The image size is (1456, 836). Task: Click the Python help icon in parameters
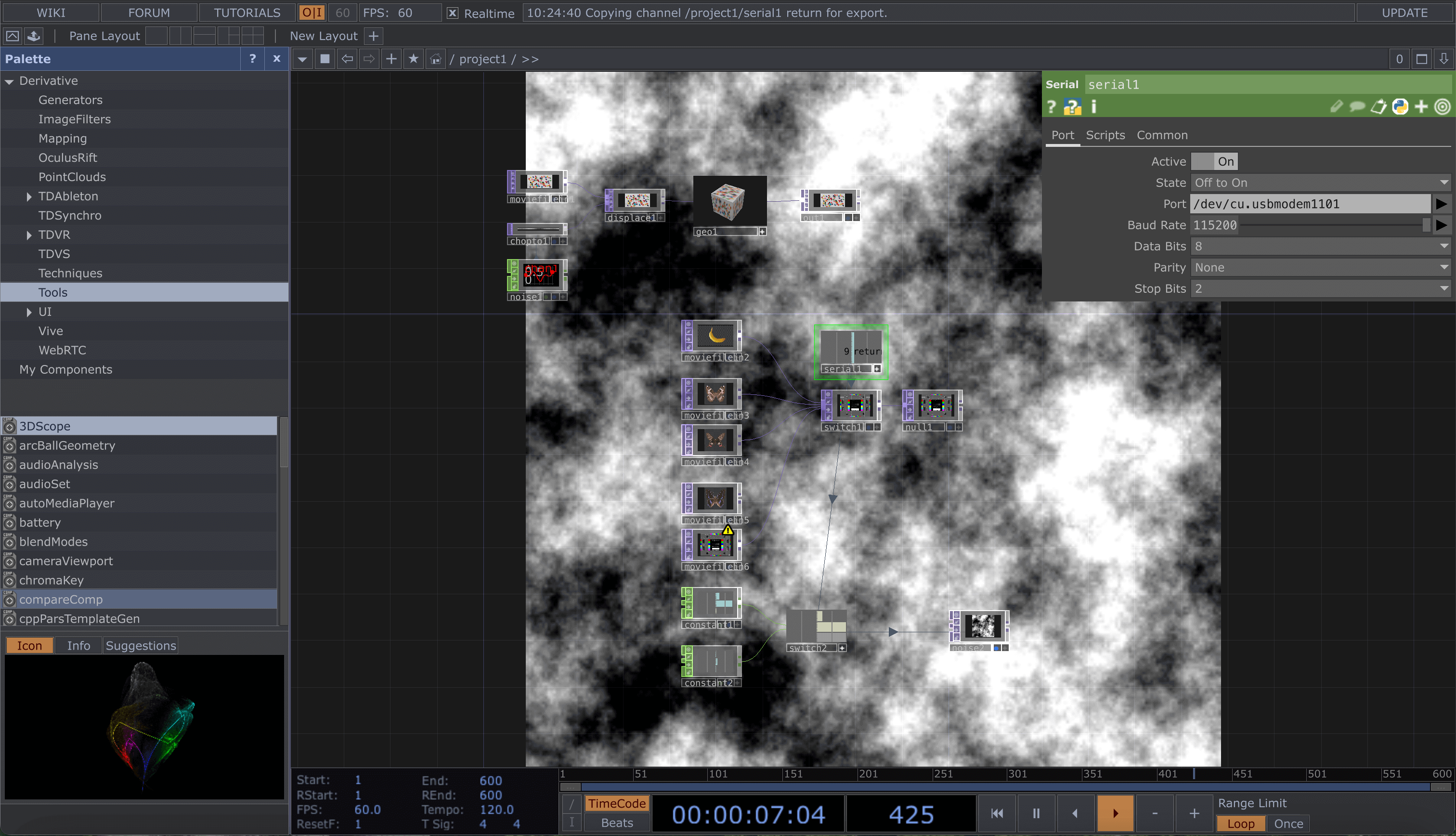[x=1072, y=107]
